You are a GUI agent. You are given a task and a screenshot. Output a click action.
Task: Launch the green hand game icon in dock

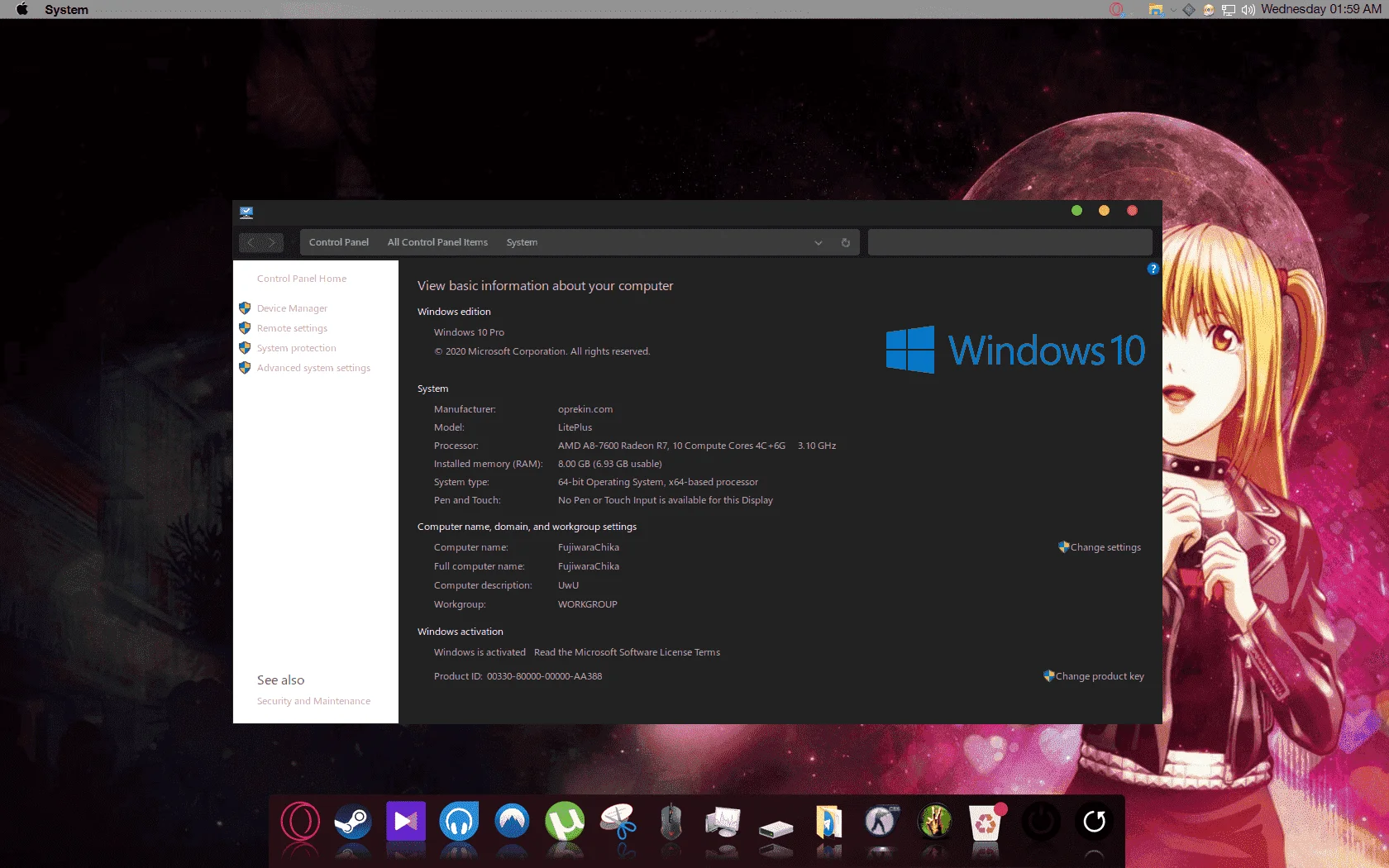click(x=935, y=822)
